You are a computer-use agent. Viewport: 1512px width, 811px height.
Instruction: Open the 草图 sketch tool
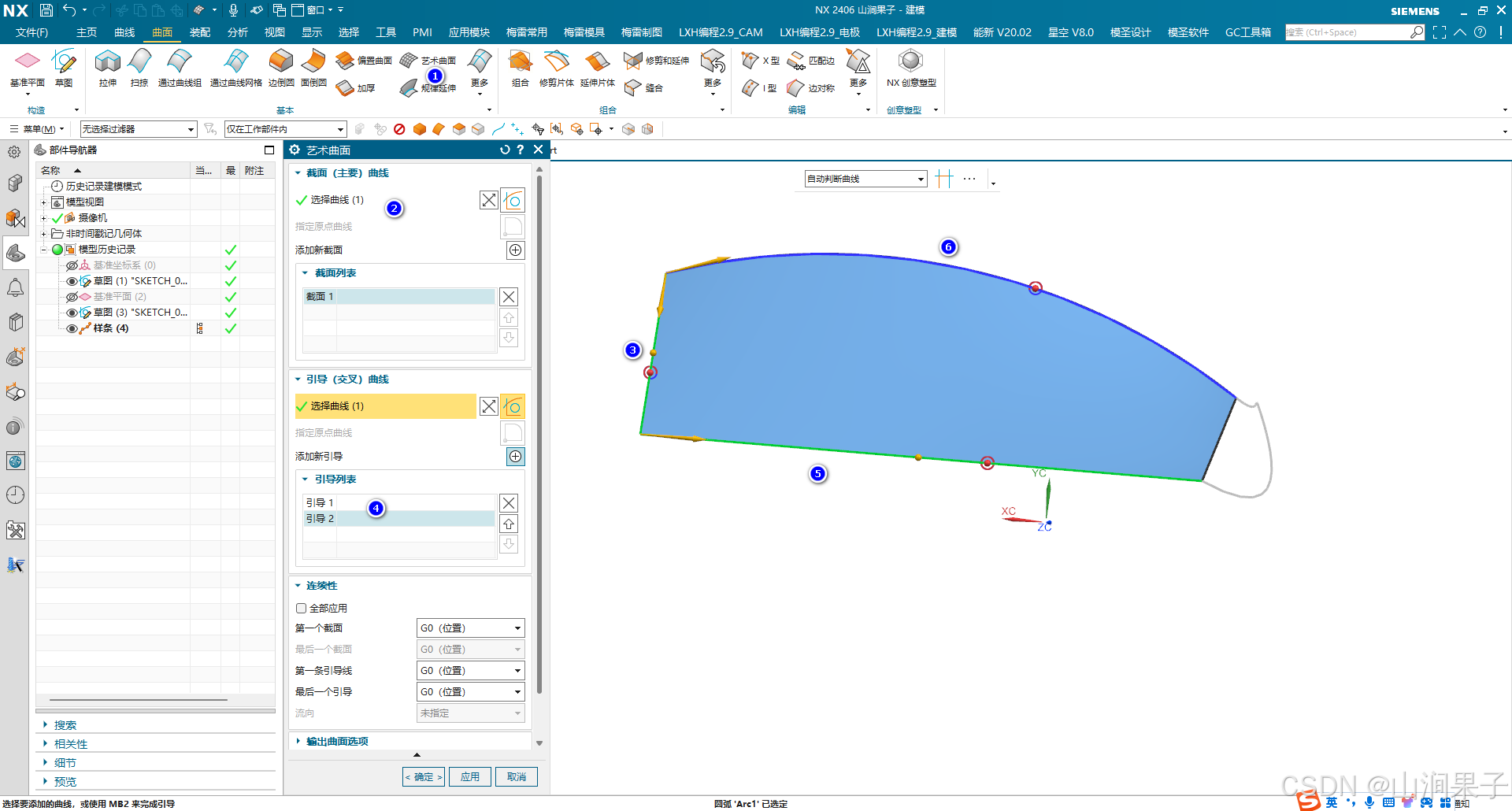point(64,69)
